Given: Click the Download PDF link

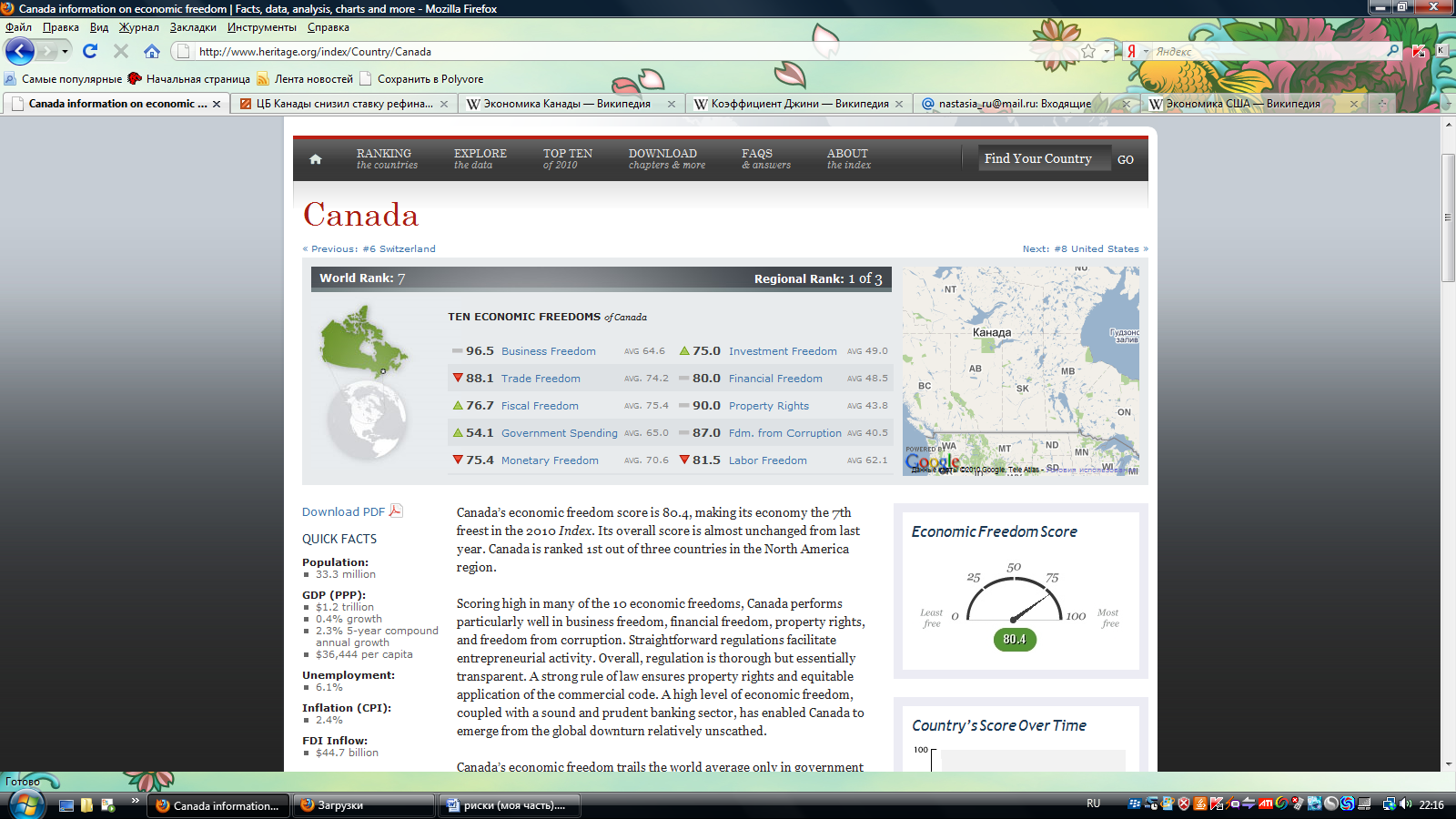Looking at the screenshot, I should [343, 511].
